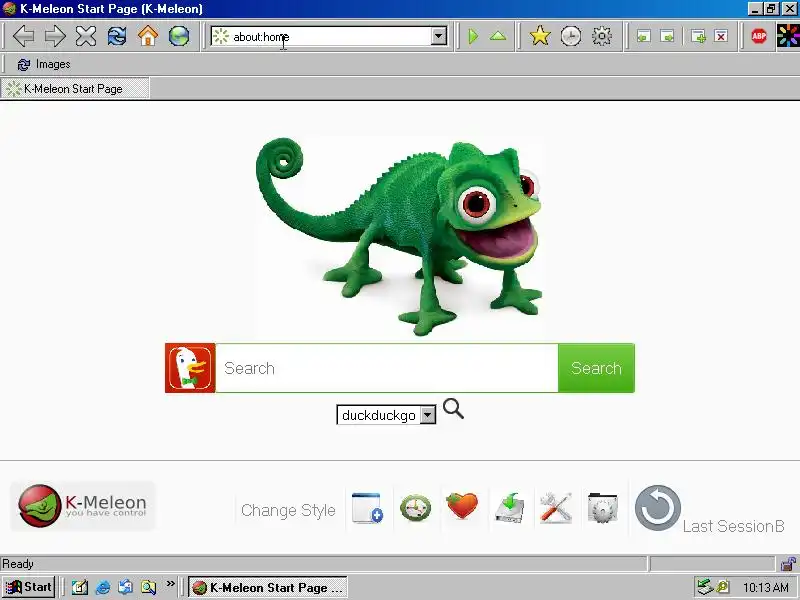Expand the URL bar dropdown arrow
Viewport: 800px width, 600px height.
click(x=438, y=36)
